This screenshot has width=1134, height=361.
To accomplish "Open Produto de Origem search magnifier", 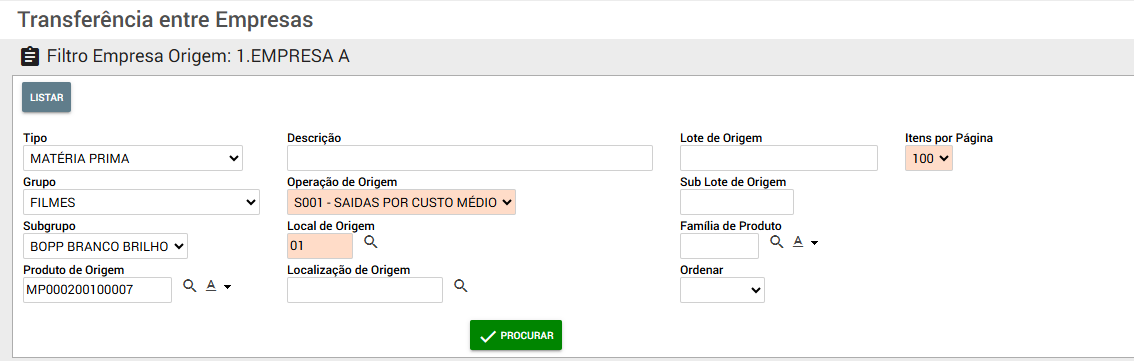I will tap(189, 286).
